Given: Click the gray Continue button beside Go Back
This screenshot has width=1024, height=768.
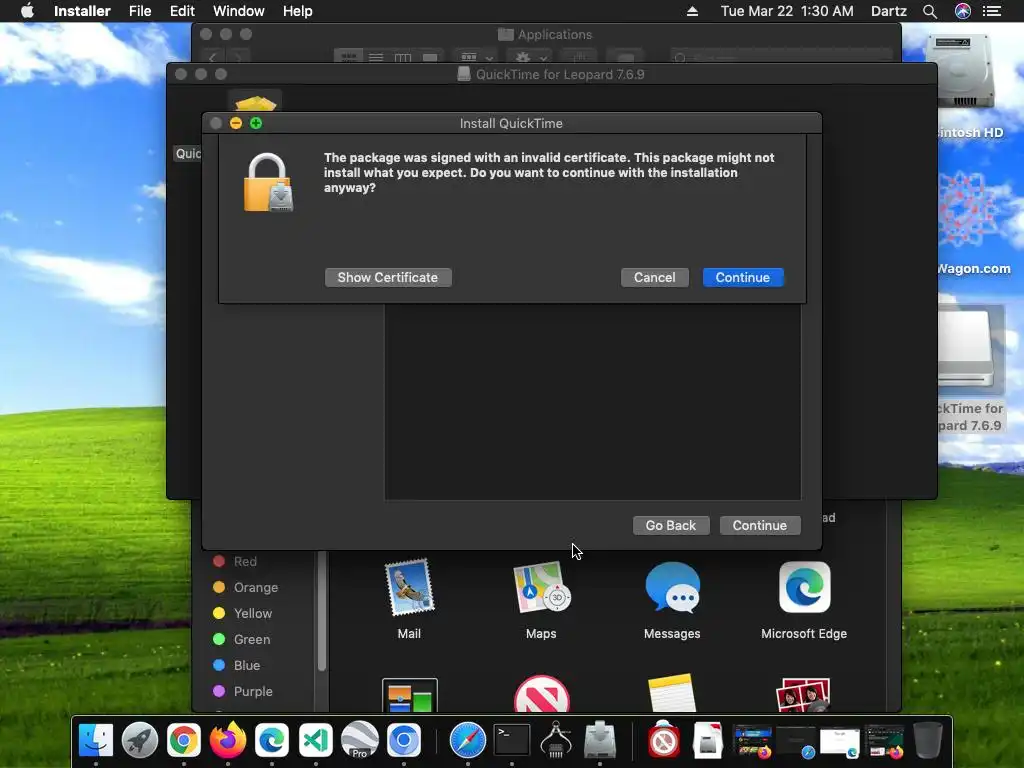Looking at the screenshot, I should pos(760,526).
